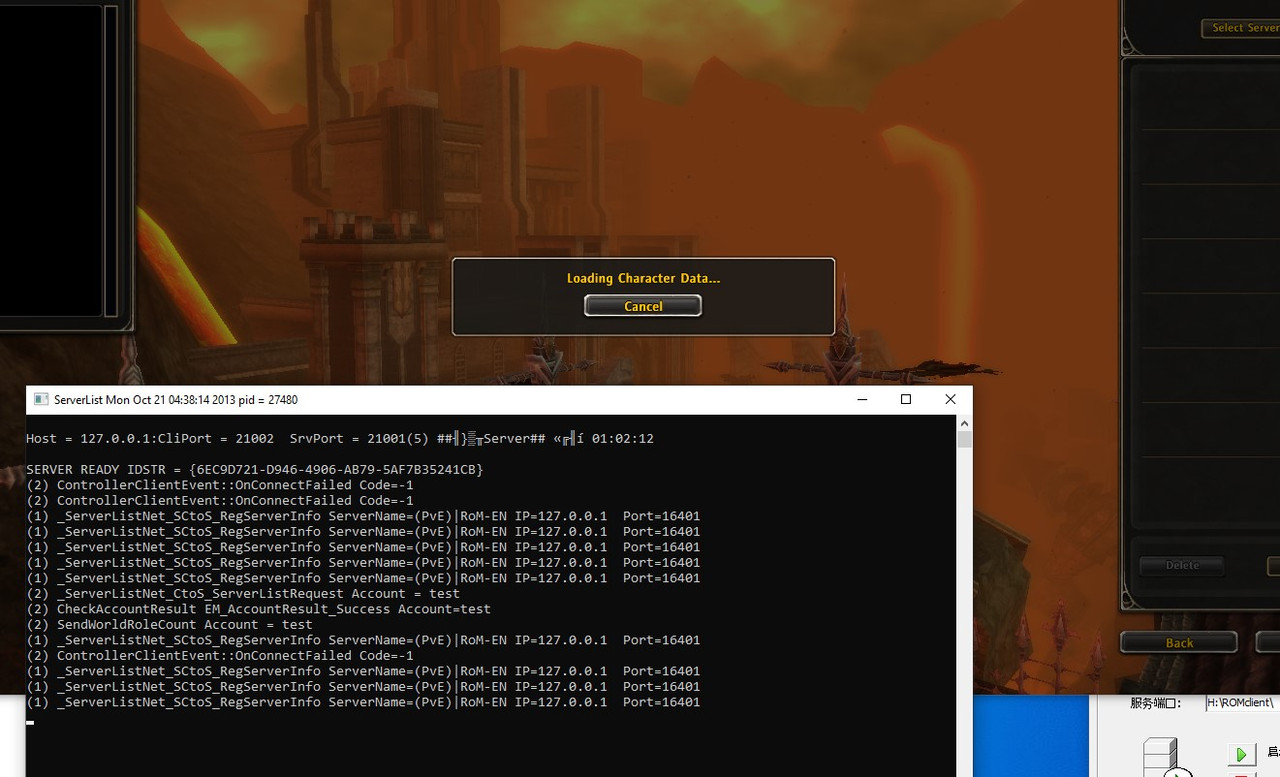Click the black chat box in the game corner

(55, 160)
